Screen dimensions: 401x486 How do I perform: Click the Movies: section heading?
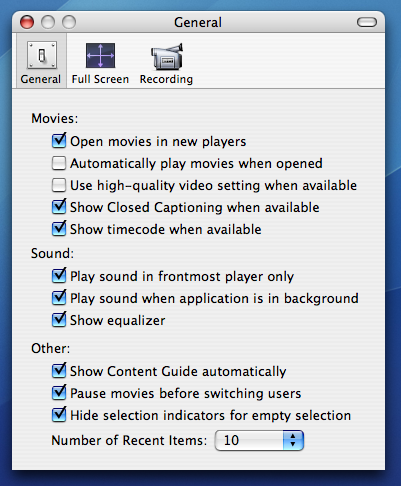point(55,119)
